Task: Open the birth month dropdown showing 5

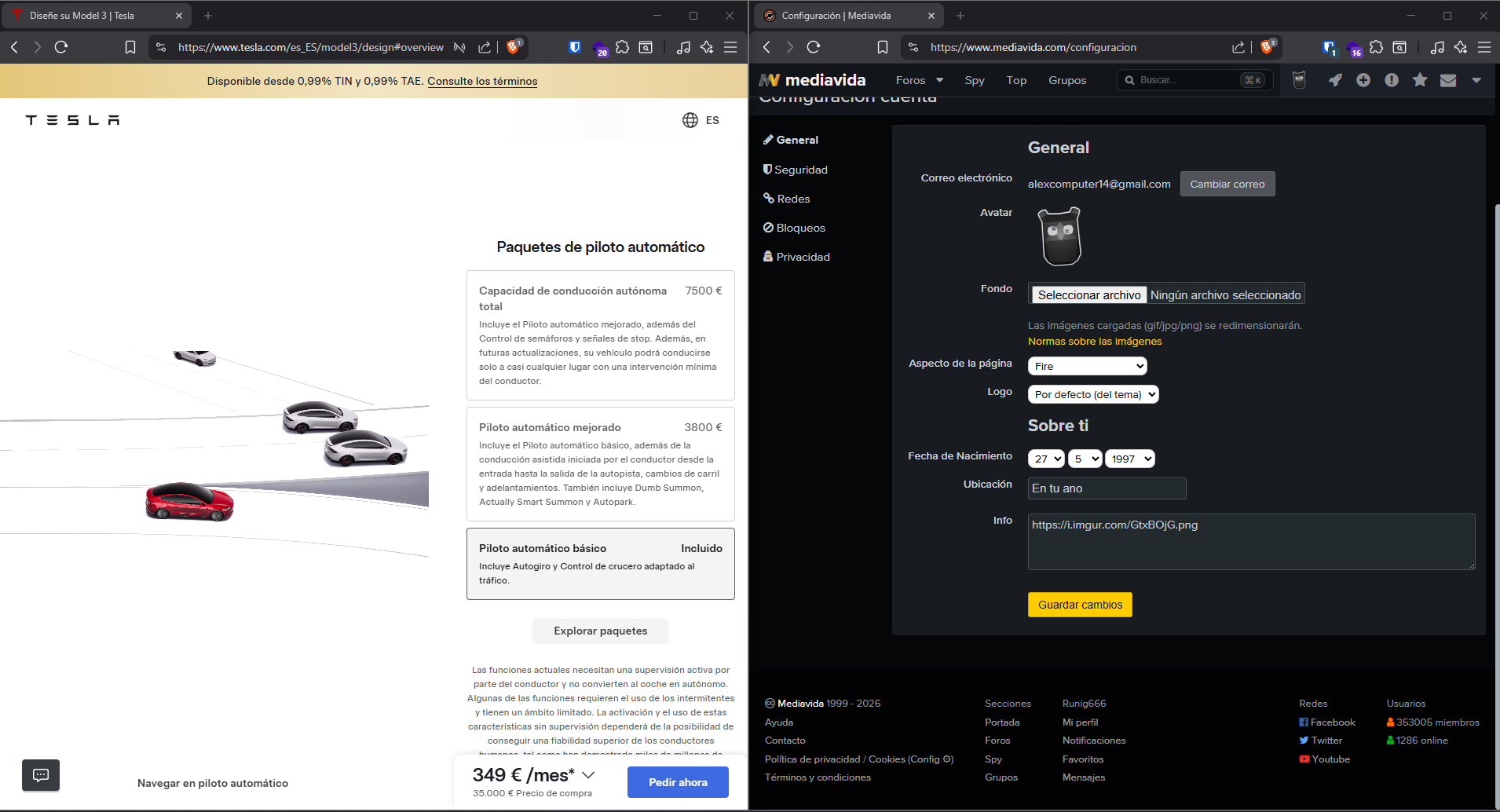Action: tap(1085, 459)
